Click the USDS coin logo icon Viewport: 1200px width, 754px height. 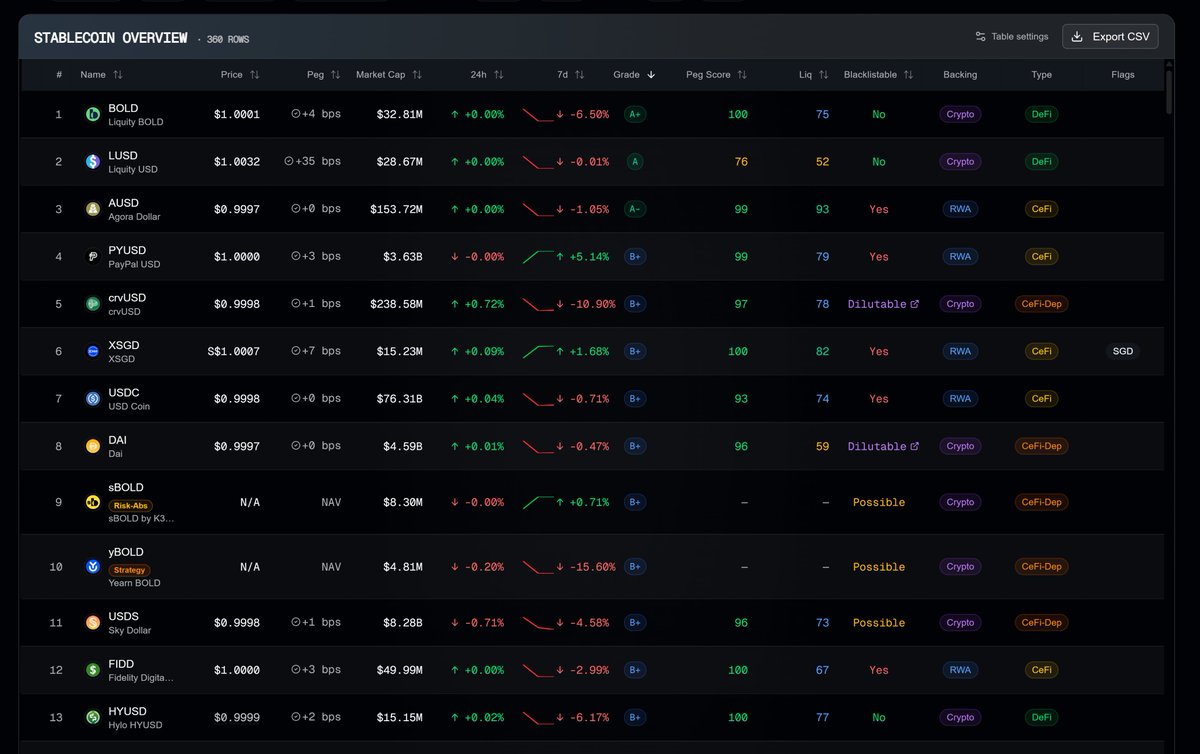(x=92, y=623)
